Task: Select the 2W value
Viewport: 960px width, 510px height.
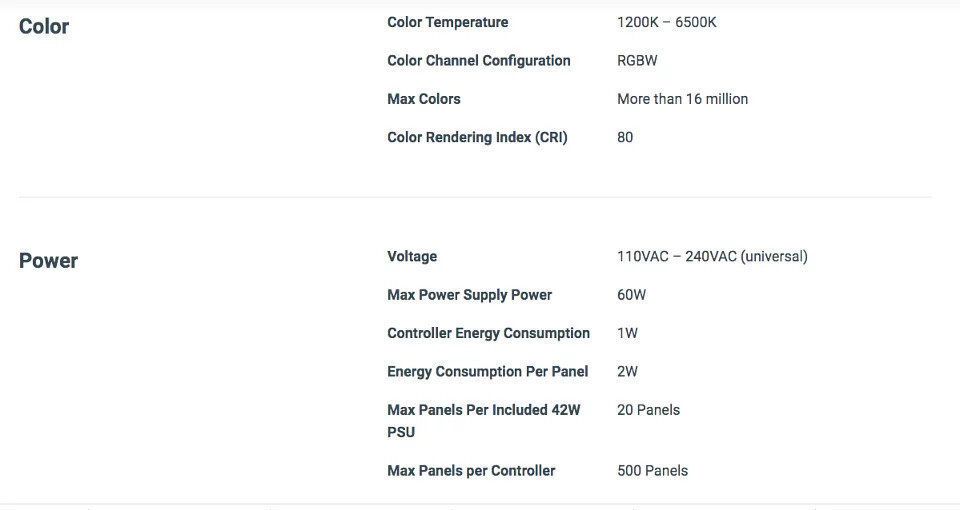Action: point(627,372)
